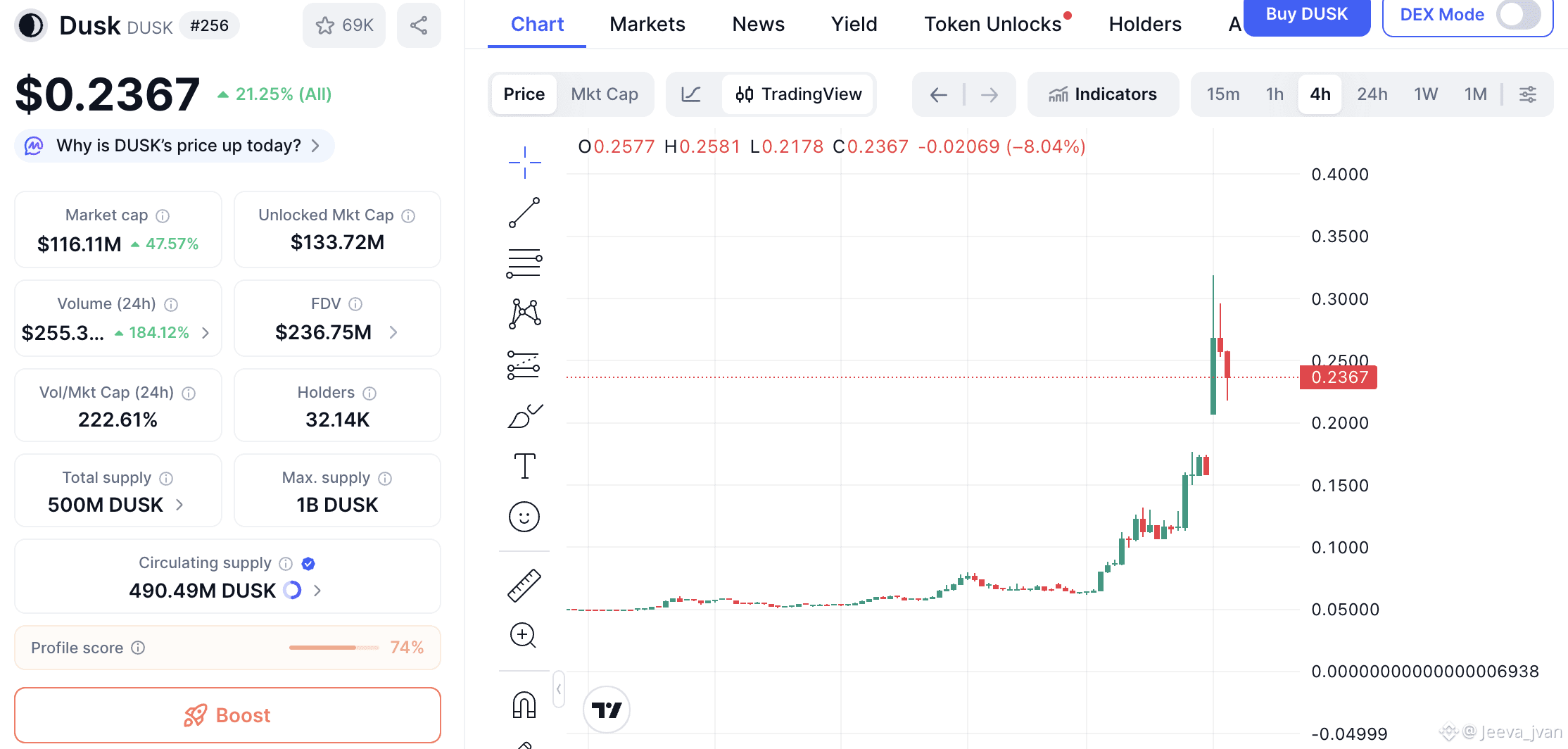Viewport: 1568px width, 749px height.
Task: Switch chart to Mkt Cap view
Action: click(x=605, y=94)
